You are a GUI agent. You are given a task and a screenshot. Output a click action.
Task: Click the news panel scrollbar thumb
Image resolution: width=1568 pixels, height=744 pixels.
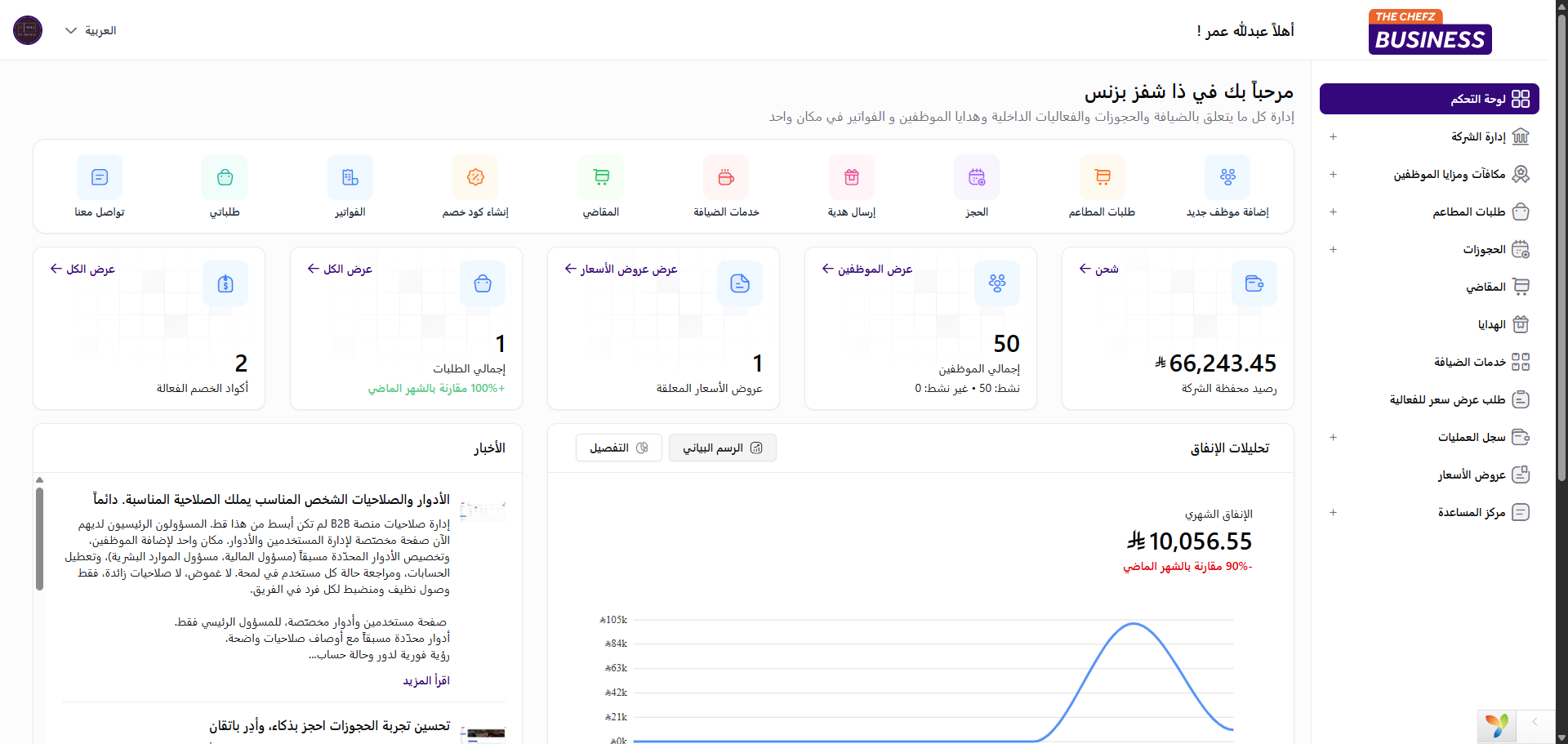pos(39,539)
